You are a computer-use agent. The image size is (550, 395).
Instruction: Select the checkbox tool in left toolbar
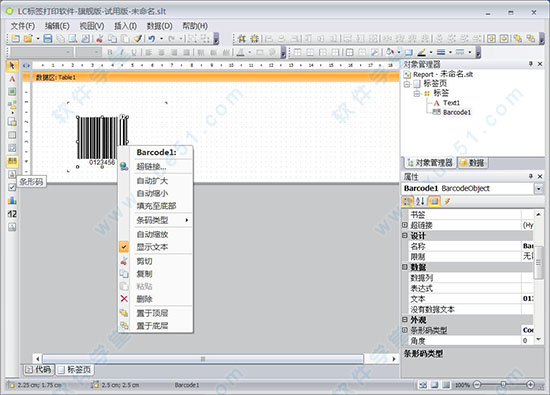tap(12, 187)
